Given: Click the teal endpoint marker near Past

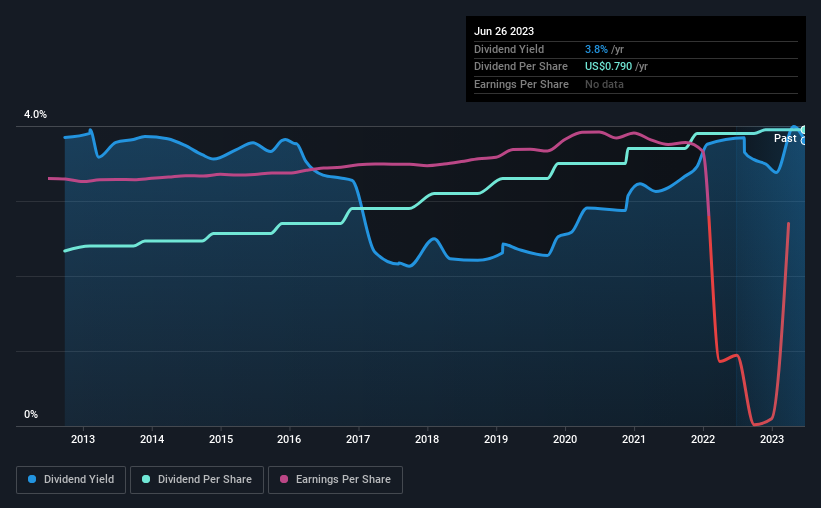Looking at the screenshot, I should tap(804, 130).
